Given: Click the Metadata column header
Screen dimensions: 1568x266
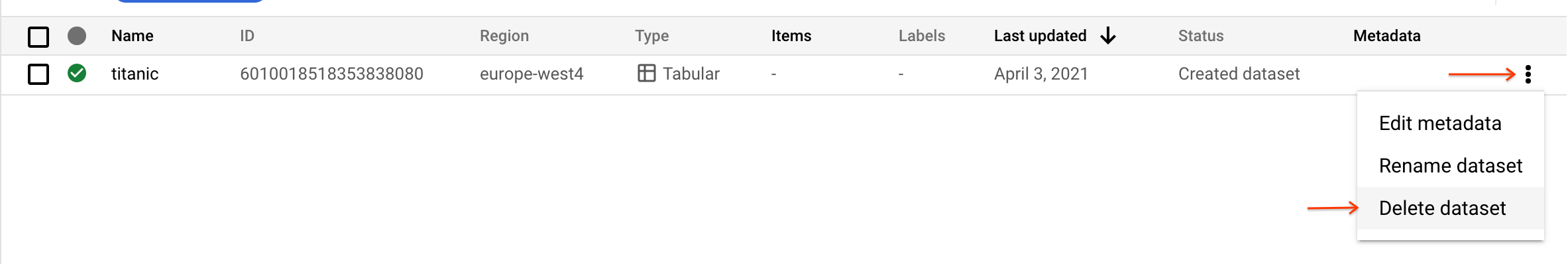Looking at the screenshot, I should point(1386,36).
